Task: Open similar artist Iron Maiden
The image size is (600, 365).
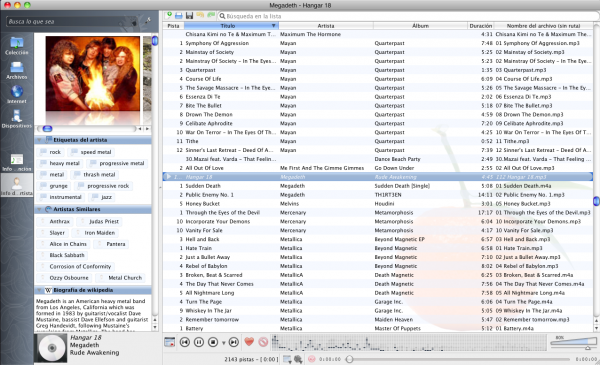Action: [x=95, y=233]
